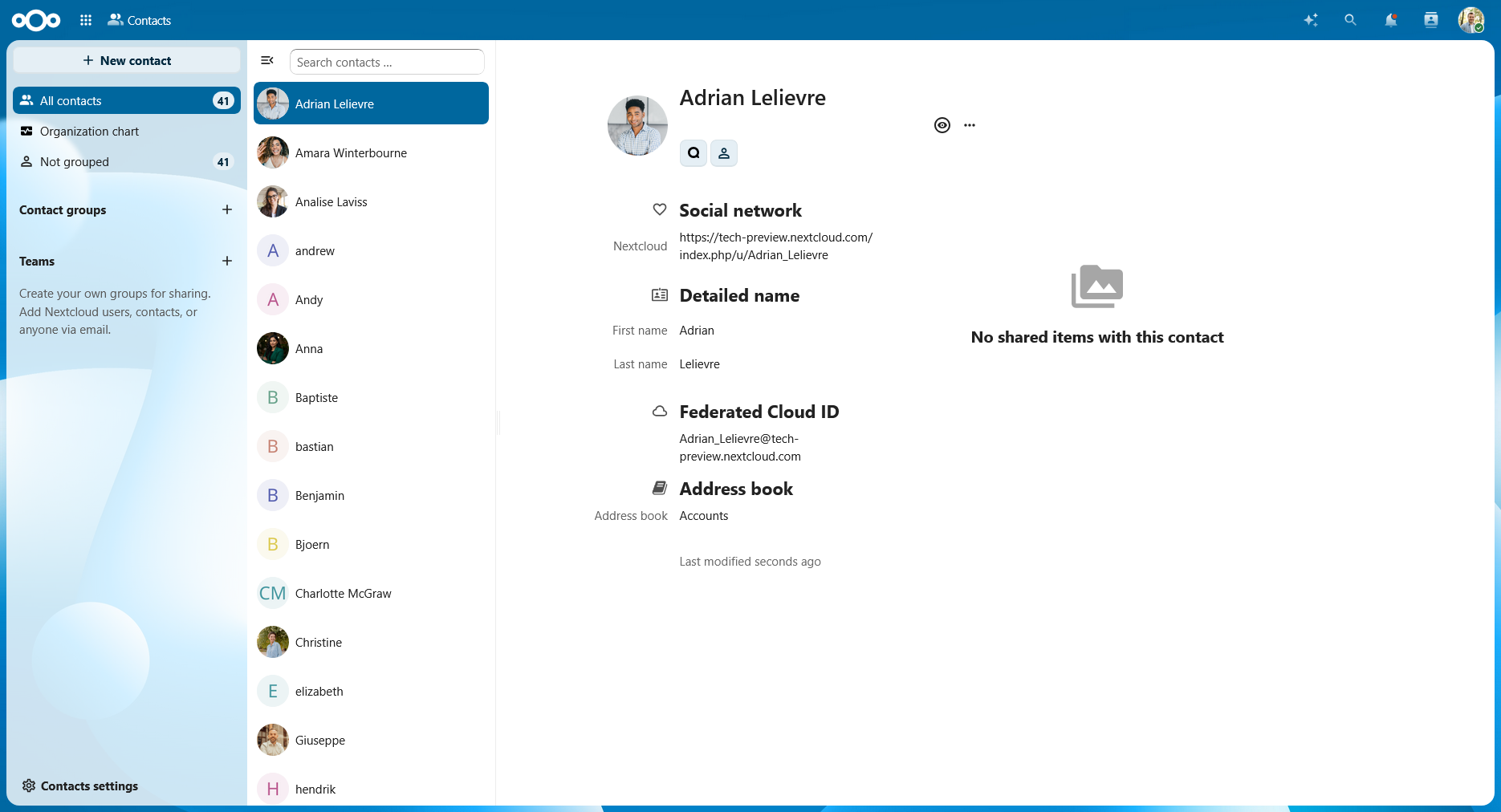Click Federated Cloud ID cloud icon
This screenshot has height=812, width=1501.
[660, 411]
